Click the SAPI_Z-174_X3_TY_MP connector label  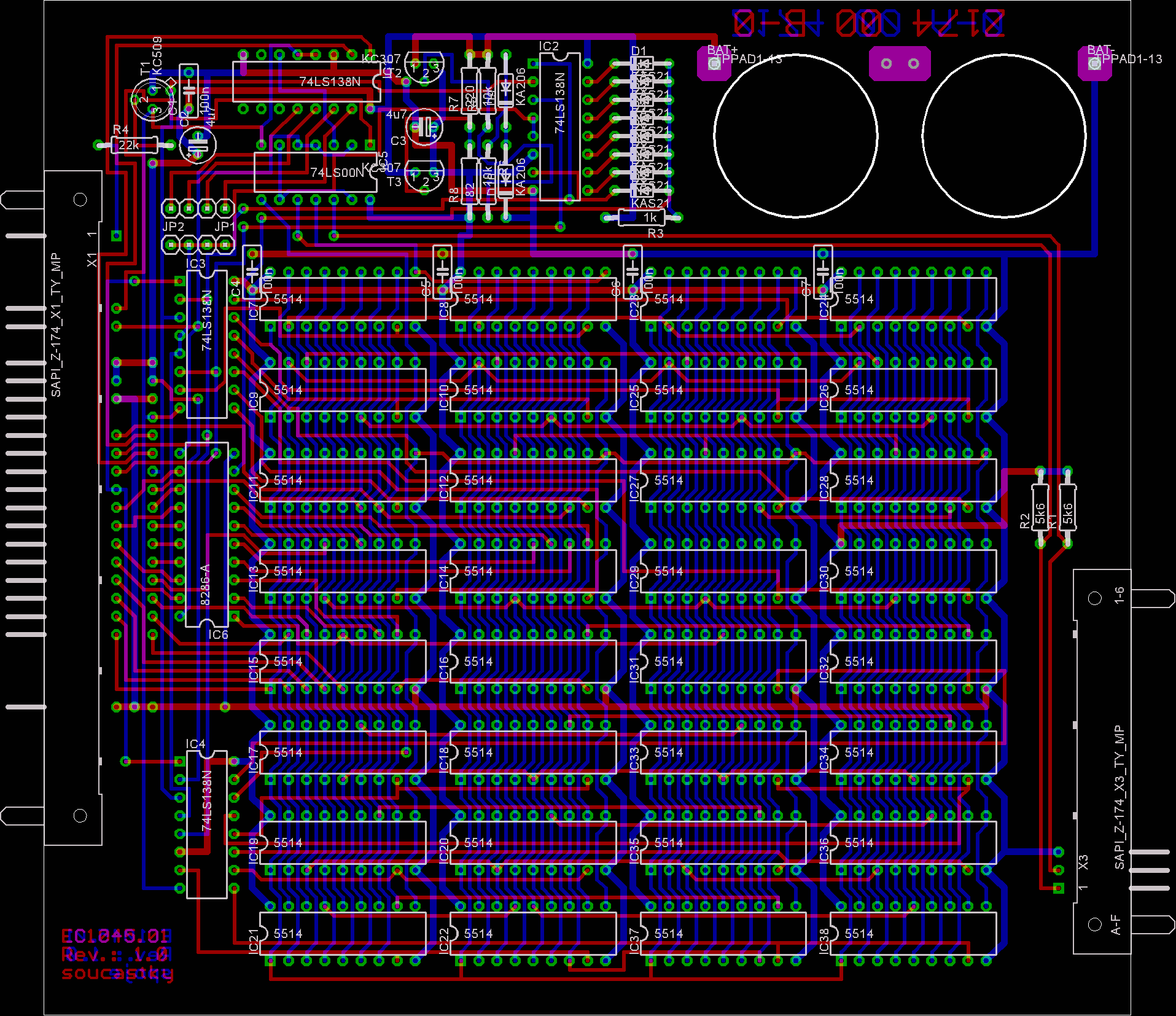click(x=1120, y=797)
